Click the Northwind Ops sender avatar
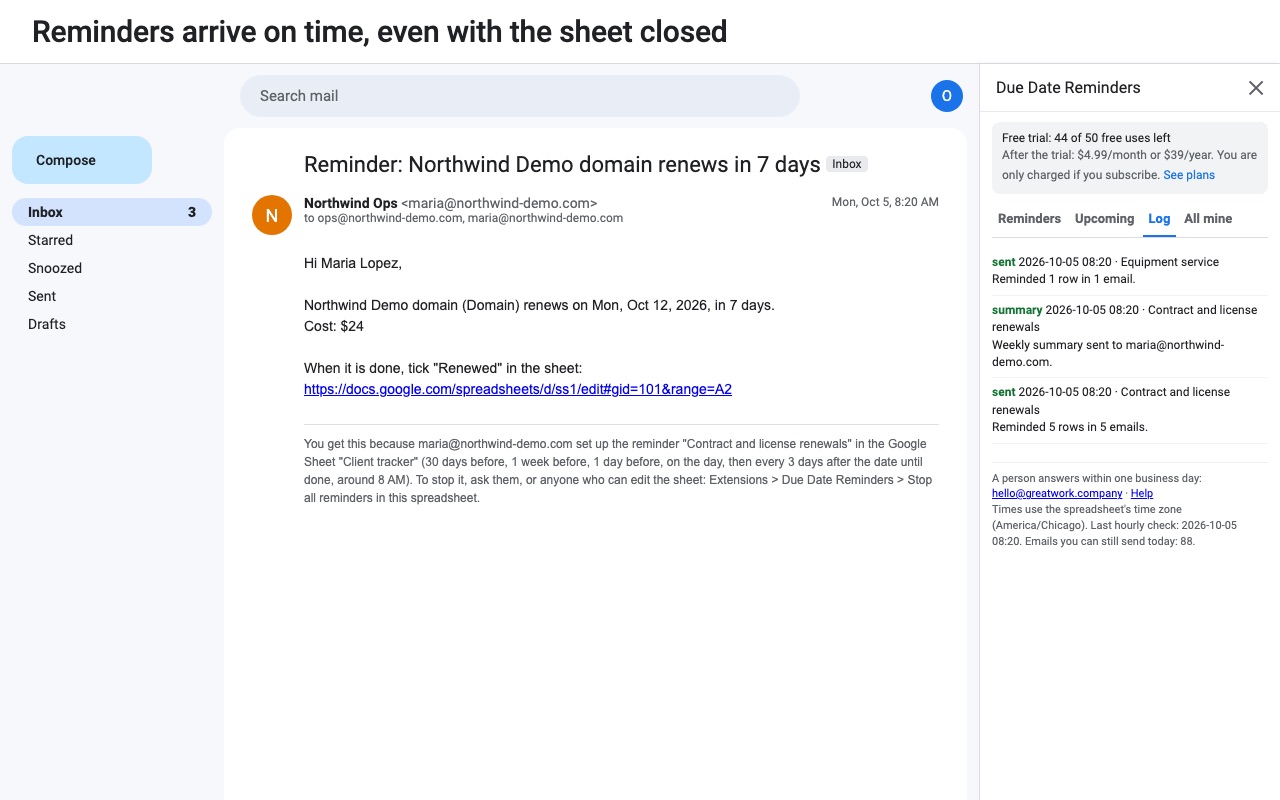The width and height of the screenshot is (1280, 800). coord(272,215)
